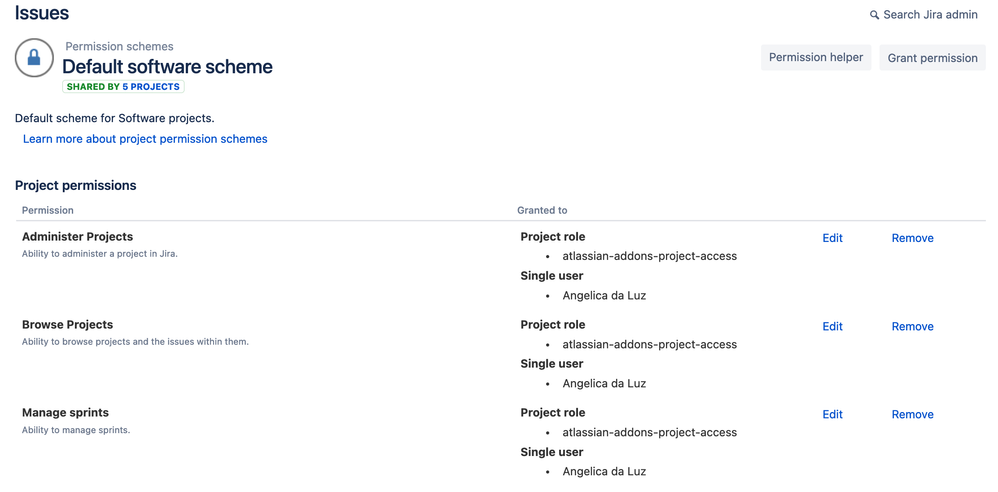Screen dimensions: 998x492
Task: Click the Default software scheme title
Action: coord(167,67)
